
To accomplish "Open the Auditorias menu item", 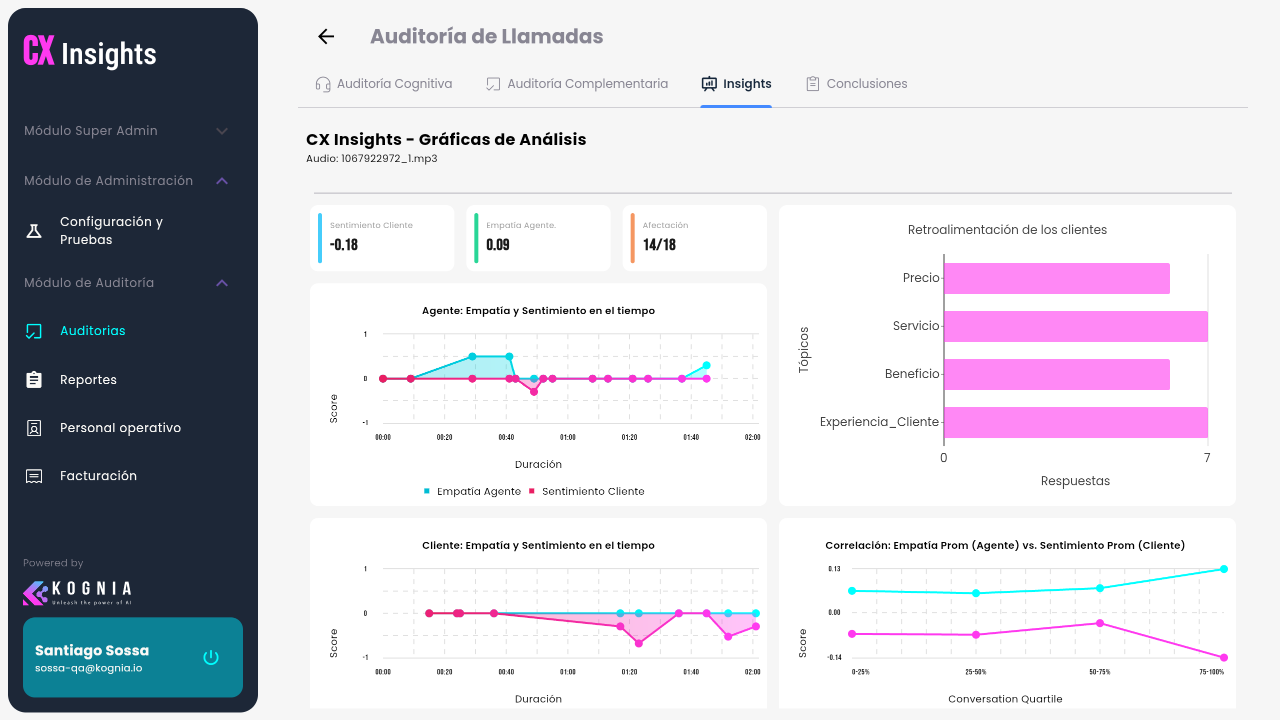I will click(133, 331).
